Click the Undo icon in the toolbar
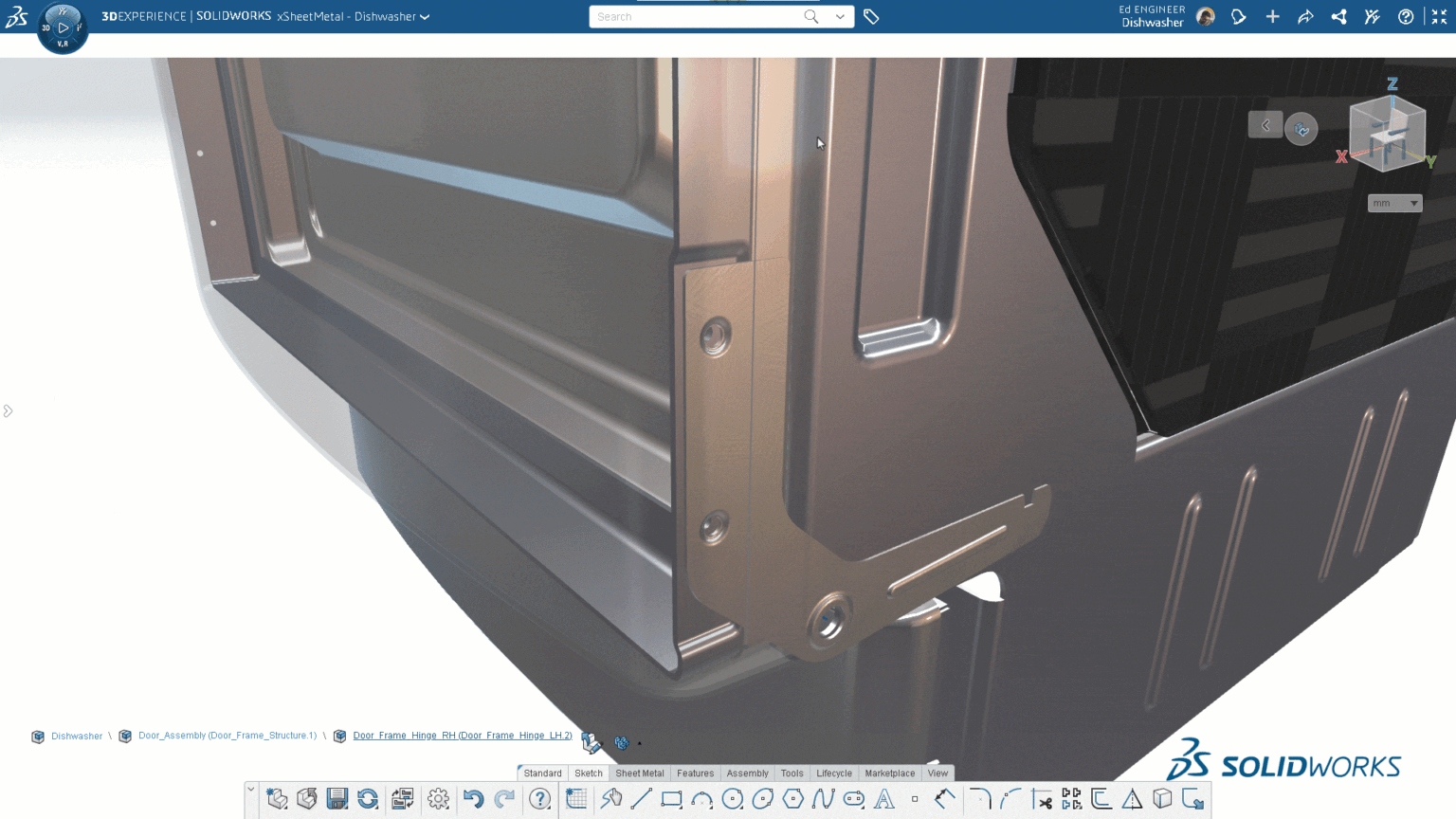Screen dimensions: 1456x819 pos(473,799)
